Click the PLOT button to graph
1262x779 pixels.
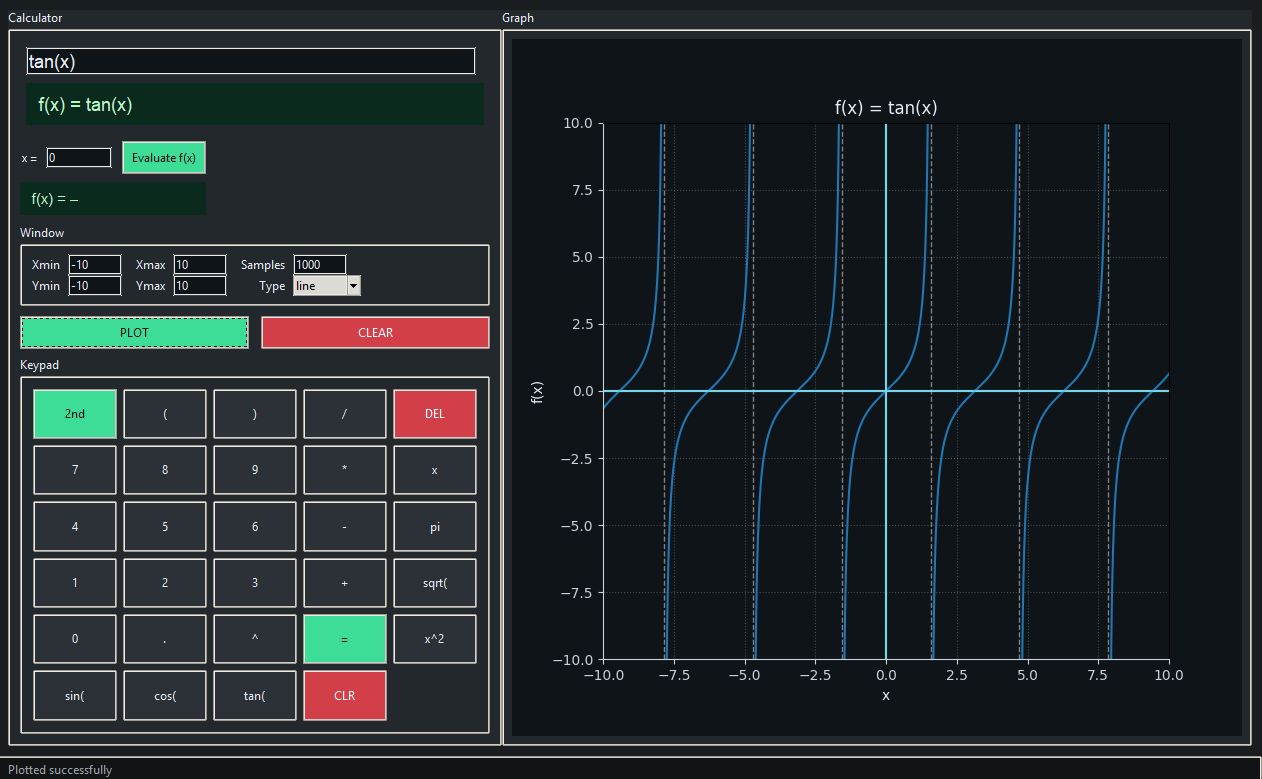point(134,332)
